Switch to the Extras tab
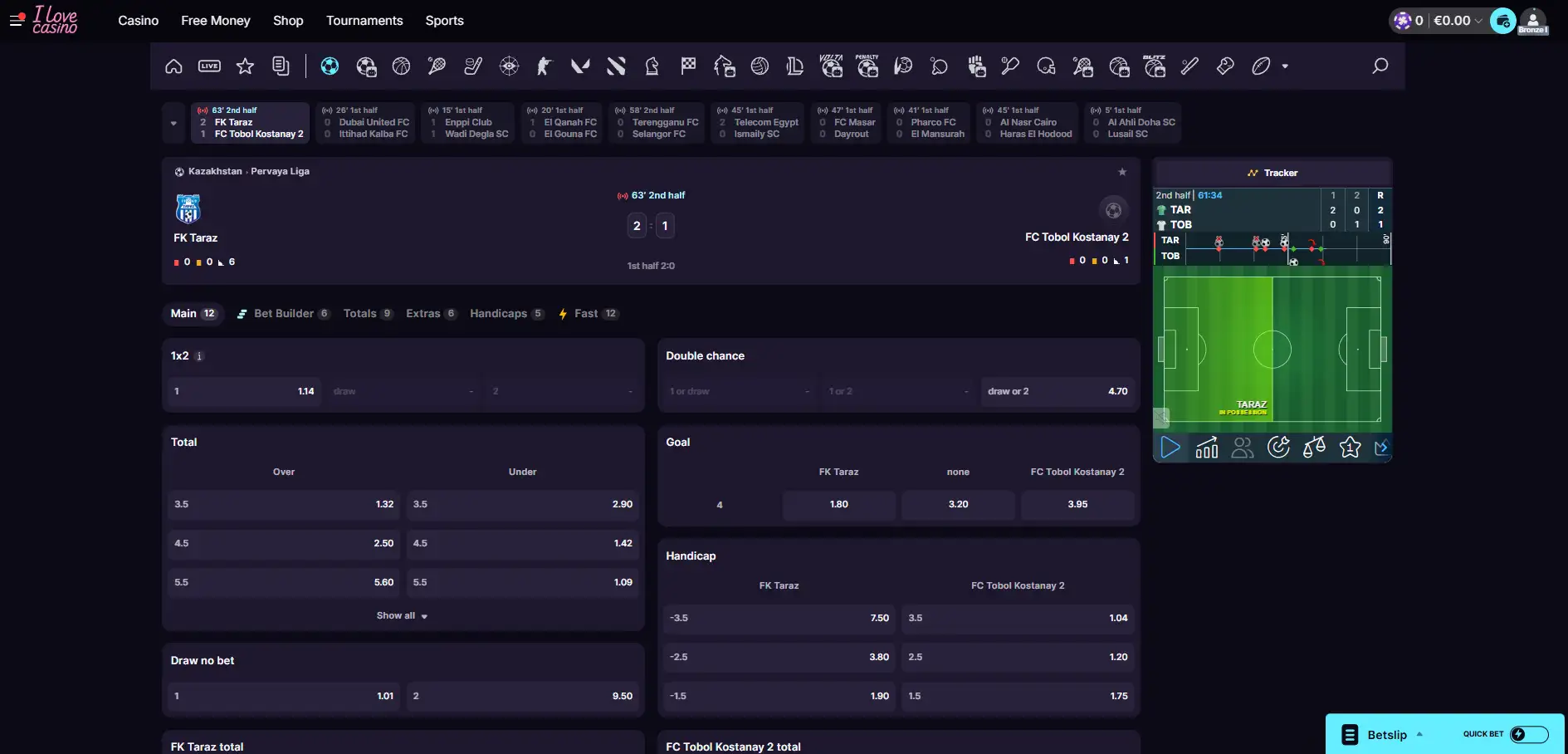Image resolution: width=1568 pixels, height=754 pixels. [431, 314]
